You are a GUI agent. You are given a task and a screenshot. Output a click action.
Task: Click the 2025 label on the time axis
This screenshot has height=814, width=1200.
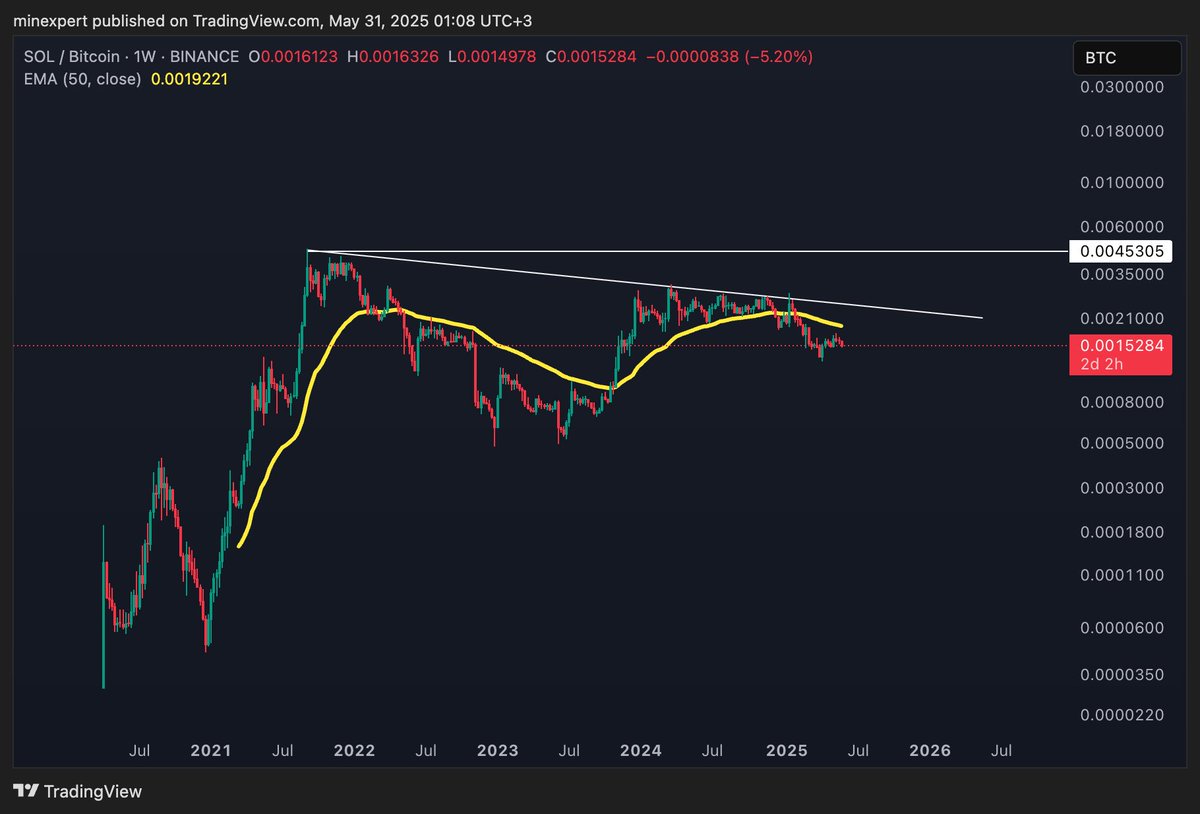tap(786, 750)
